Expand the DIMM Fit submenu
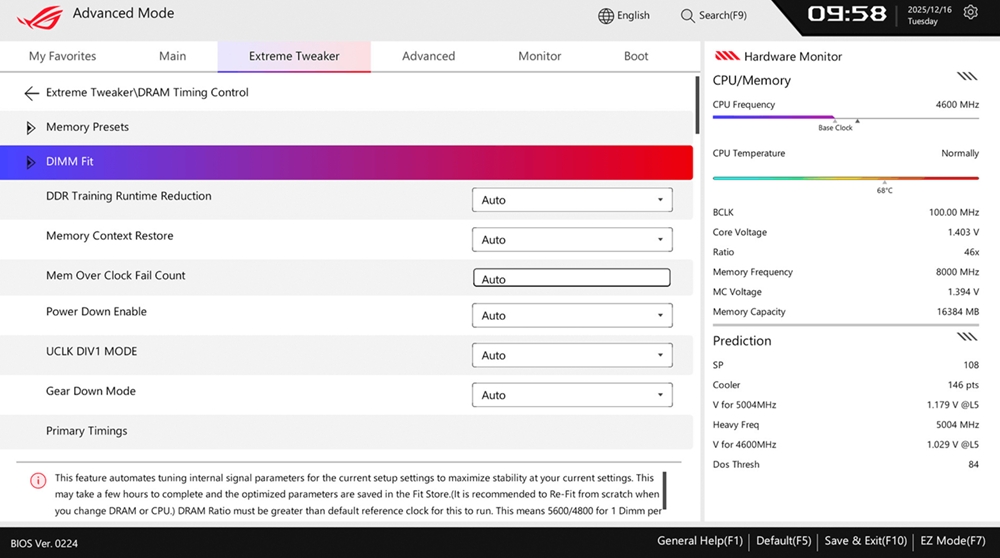 click(x=31, y=162)
